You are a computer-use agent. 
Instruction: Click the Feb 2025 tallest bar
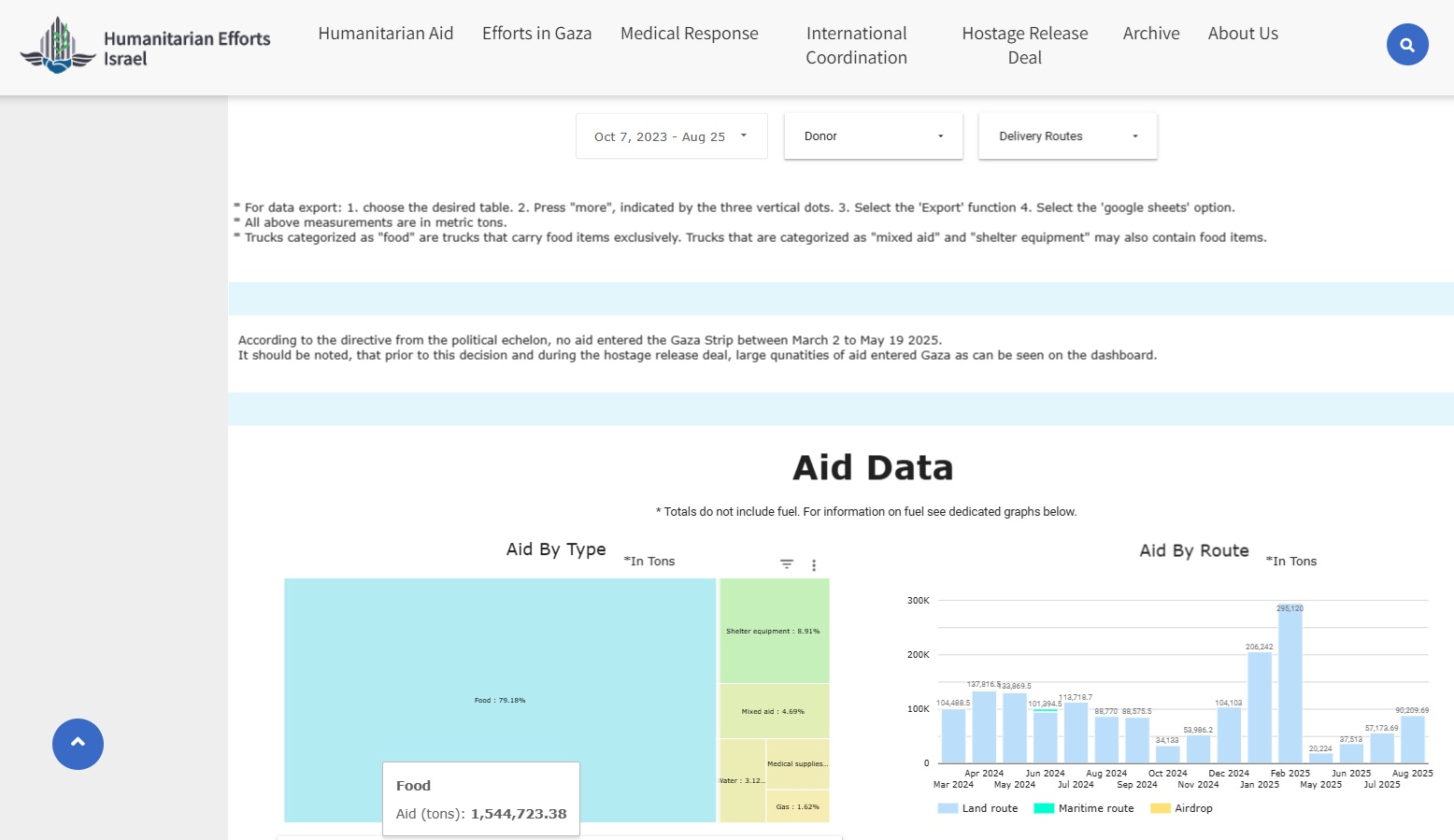[x=1290, y=687]
